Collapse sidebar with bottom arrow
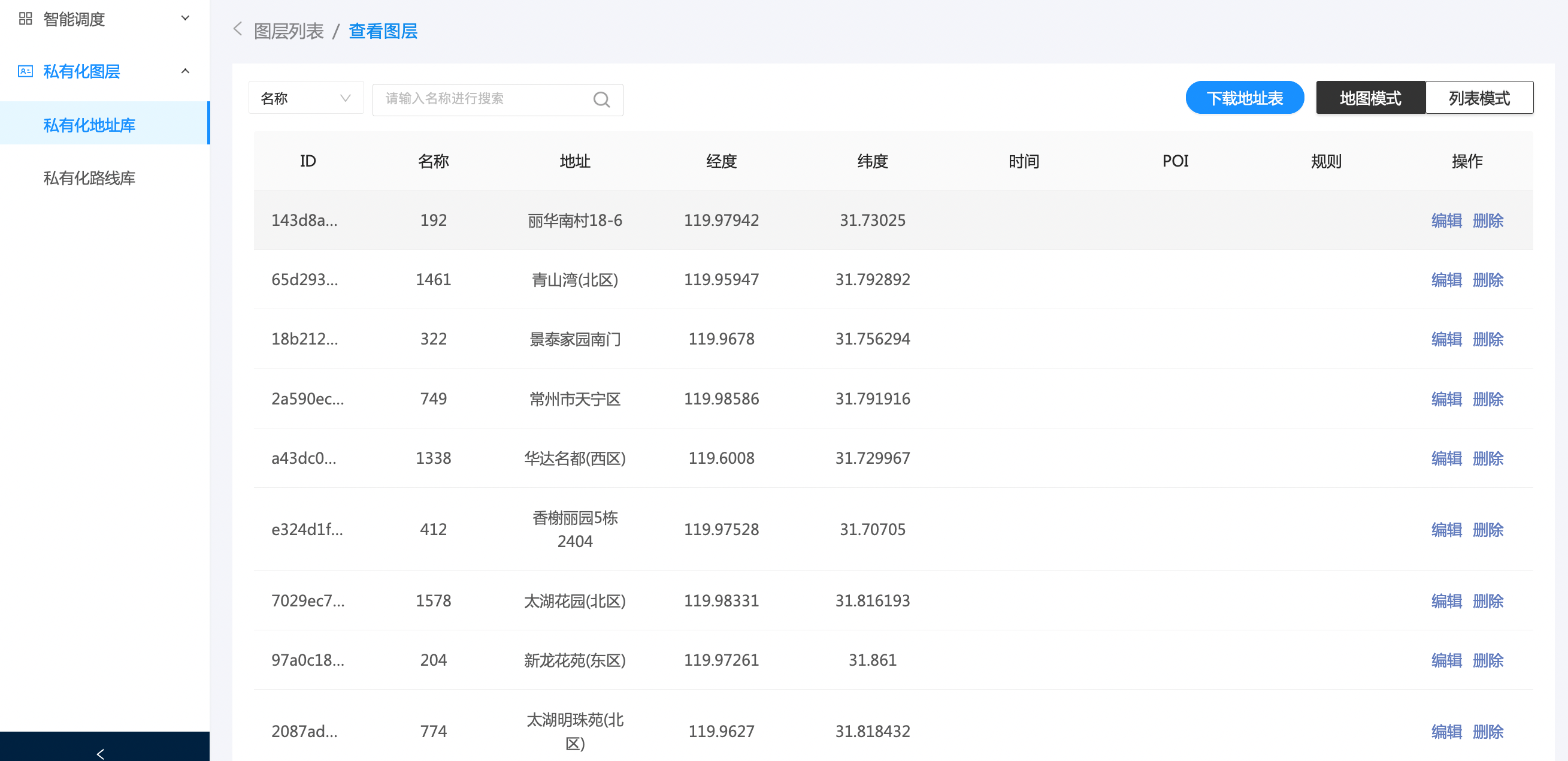1568x761 pixels. 101,753
